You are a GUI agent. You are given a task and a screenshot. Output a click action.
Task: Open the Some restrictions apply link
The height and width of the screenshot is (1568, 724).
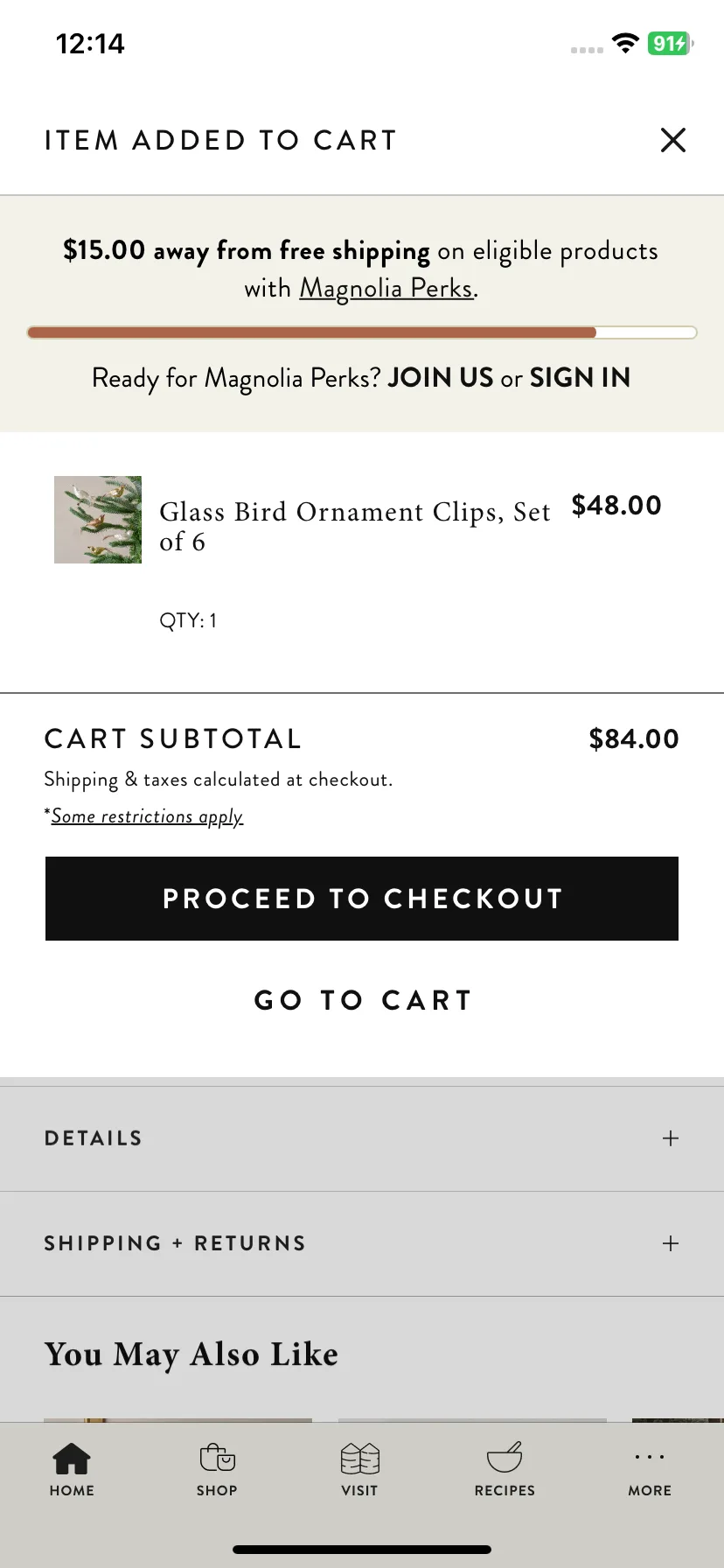[147, 816]
